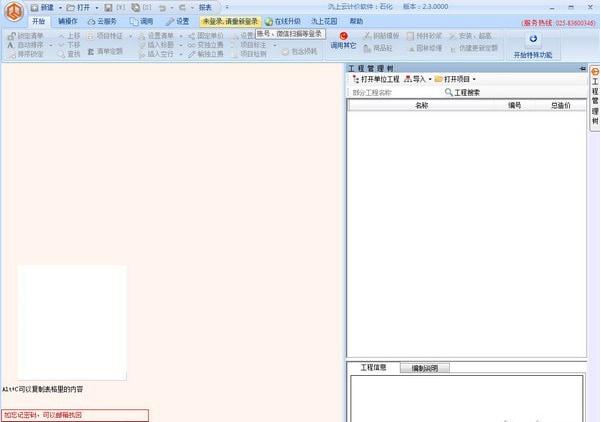This screenshot has height=422, width=601.
Task: Click the 部分工程名称 search input field
Action: coord(395,92)
